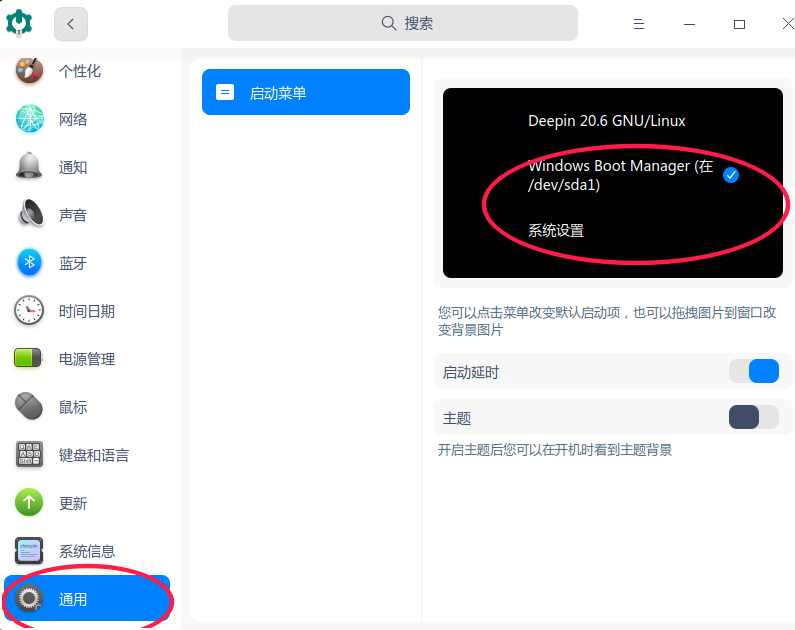Select Windows Boot Manager boot entry
The image size is (795, 630).
pyautogui.click(x=621, y=175)
